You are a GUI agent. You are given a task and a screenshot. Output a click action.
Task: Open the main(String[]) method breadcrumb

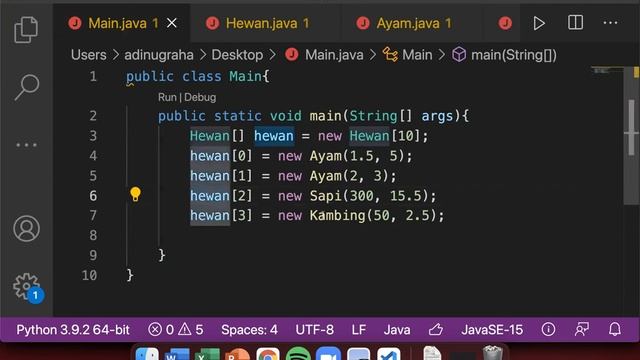(x=504, y=55)
